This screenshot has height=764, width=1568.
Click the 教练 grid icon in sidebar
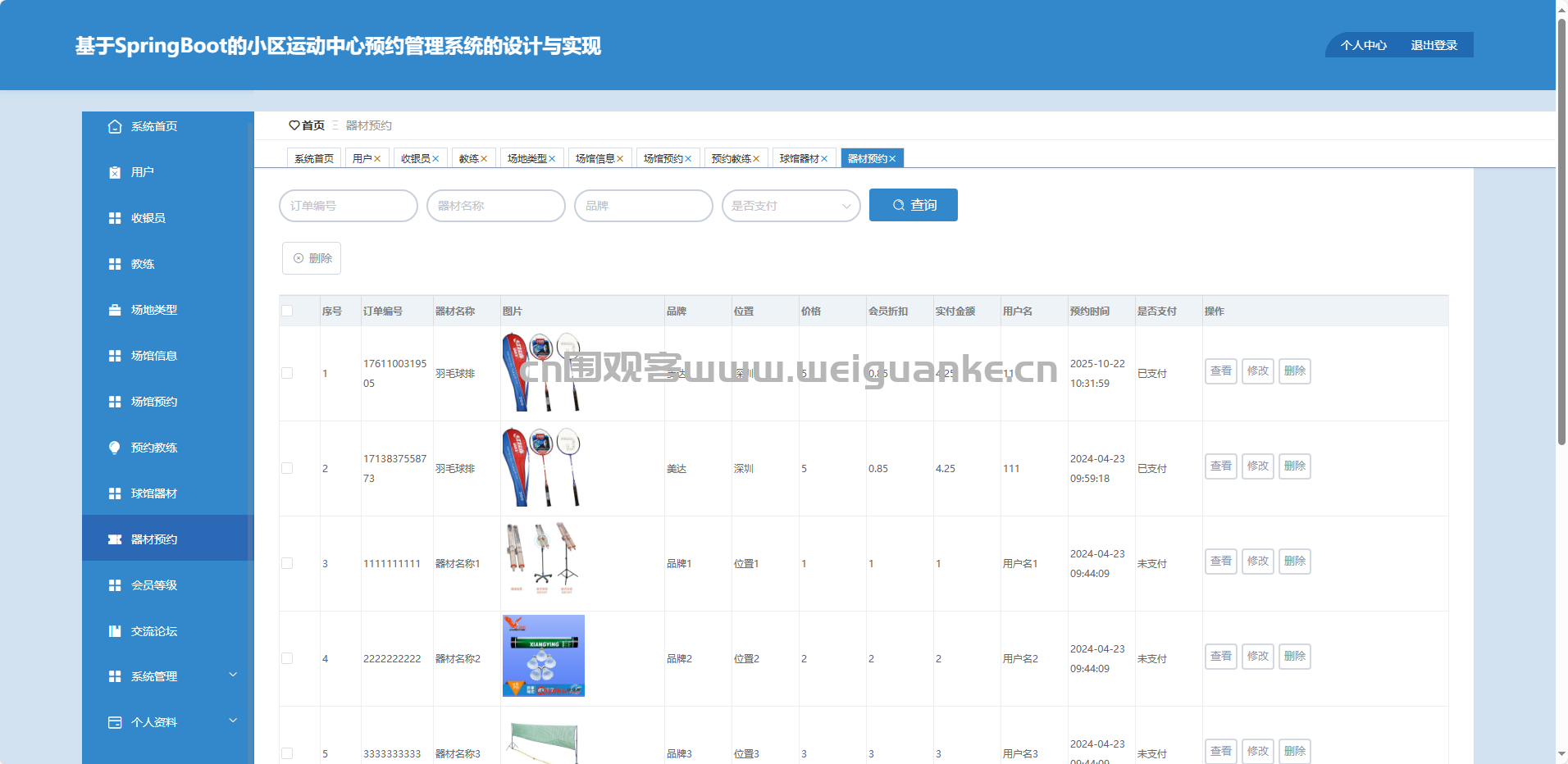click(115, 264)
